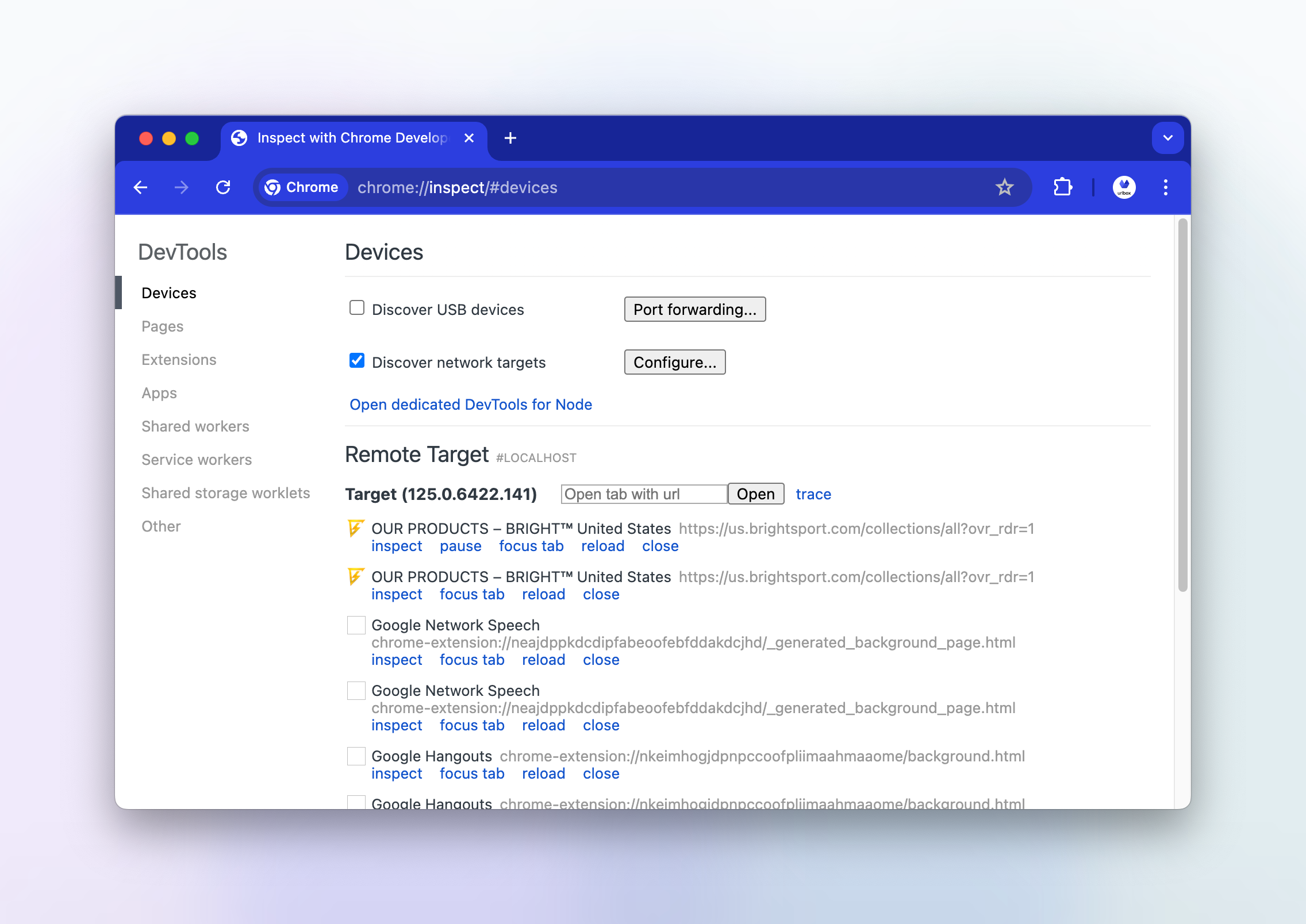Click the Chrome logo chip in address bar
This screenshot has height=924, width=1306.
click(302, 187)
